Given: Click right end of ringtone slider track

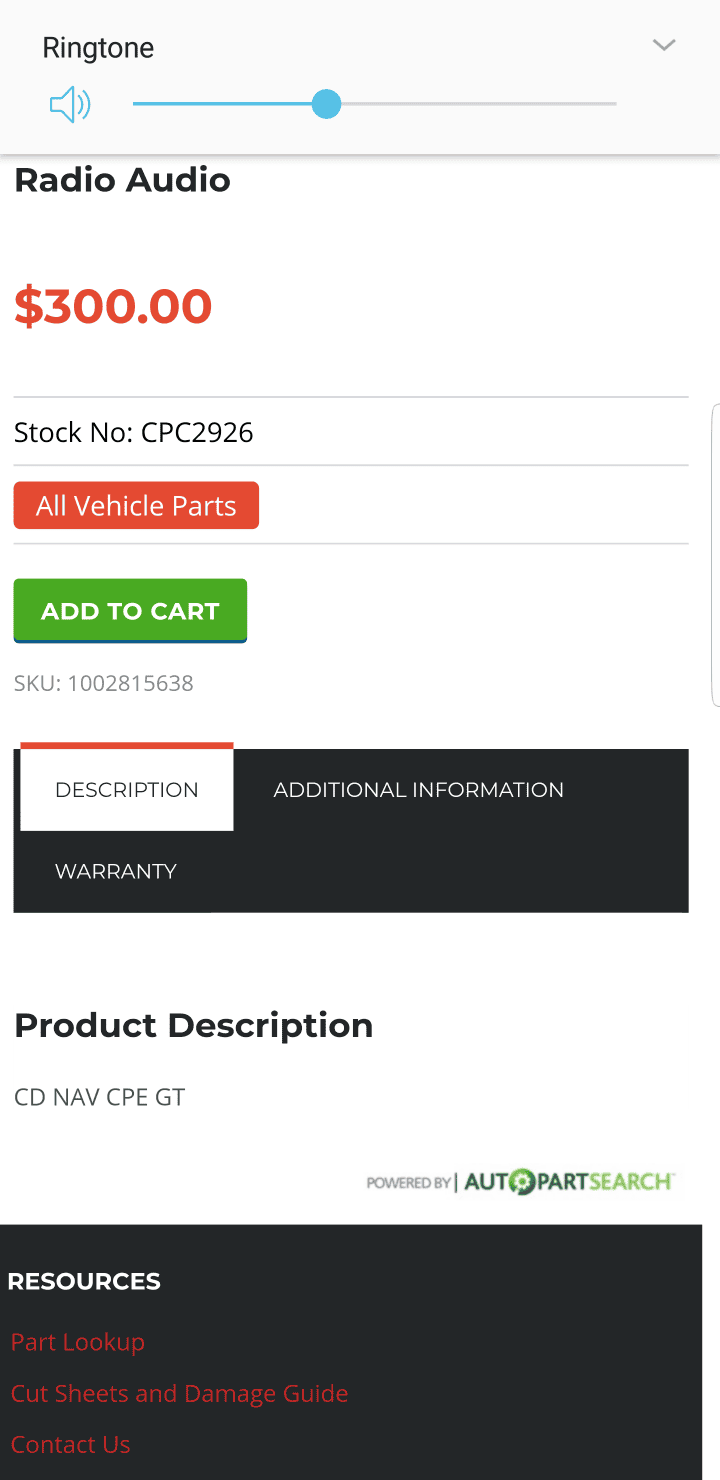Looking at the screenshot, I should pos(612,104).
